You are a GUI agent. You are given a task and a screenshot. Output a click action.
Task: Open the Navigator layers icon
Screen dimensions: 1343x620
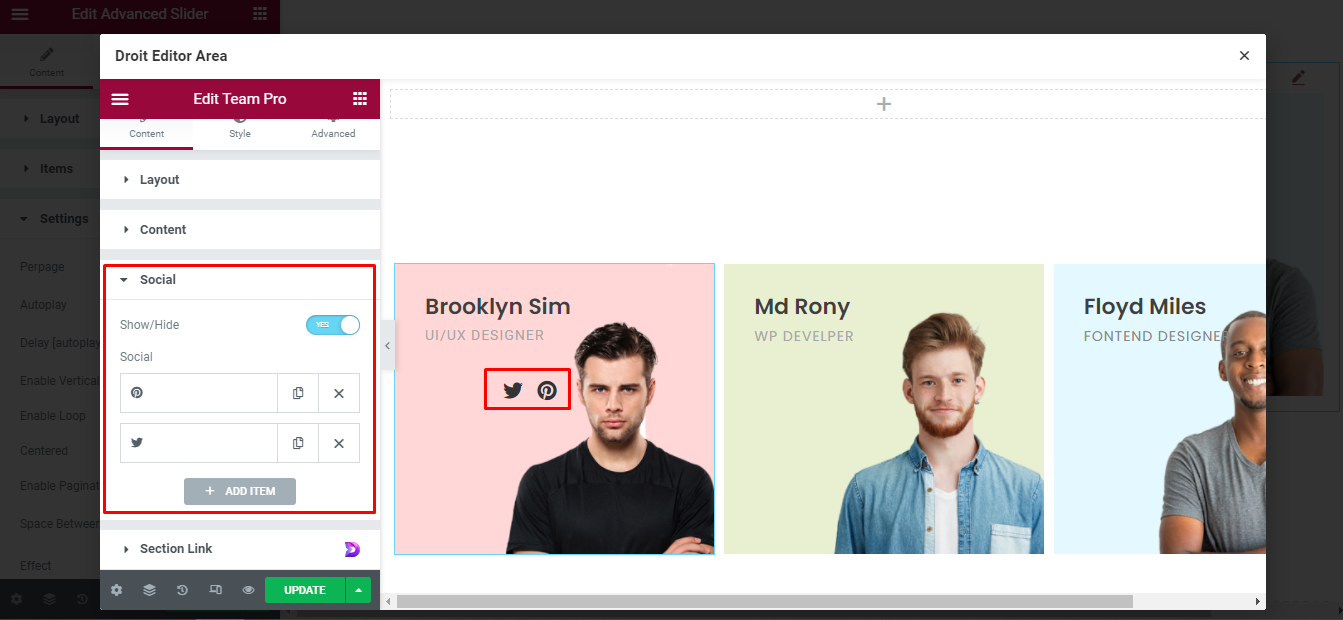pos(149,590)
